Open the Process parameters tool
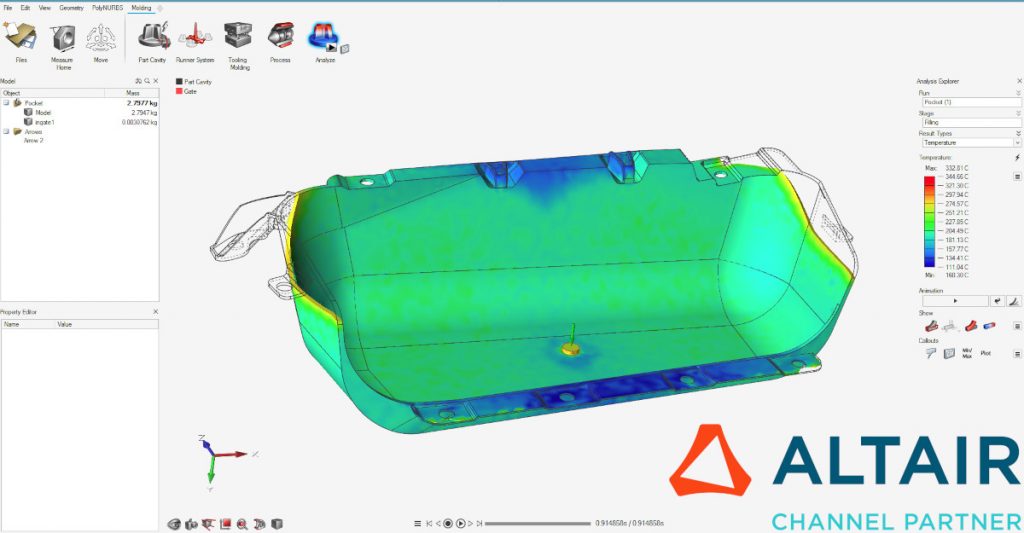Screen dimensions: 1024x533 [x=280, y=38]
